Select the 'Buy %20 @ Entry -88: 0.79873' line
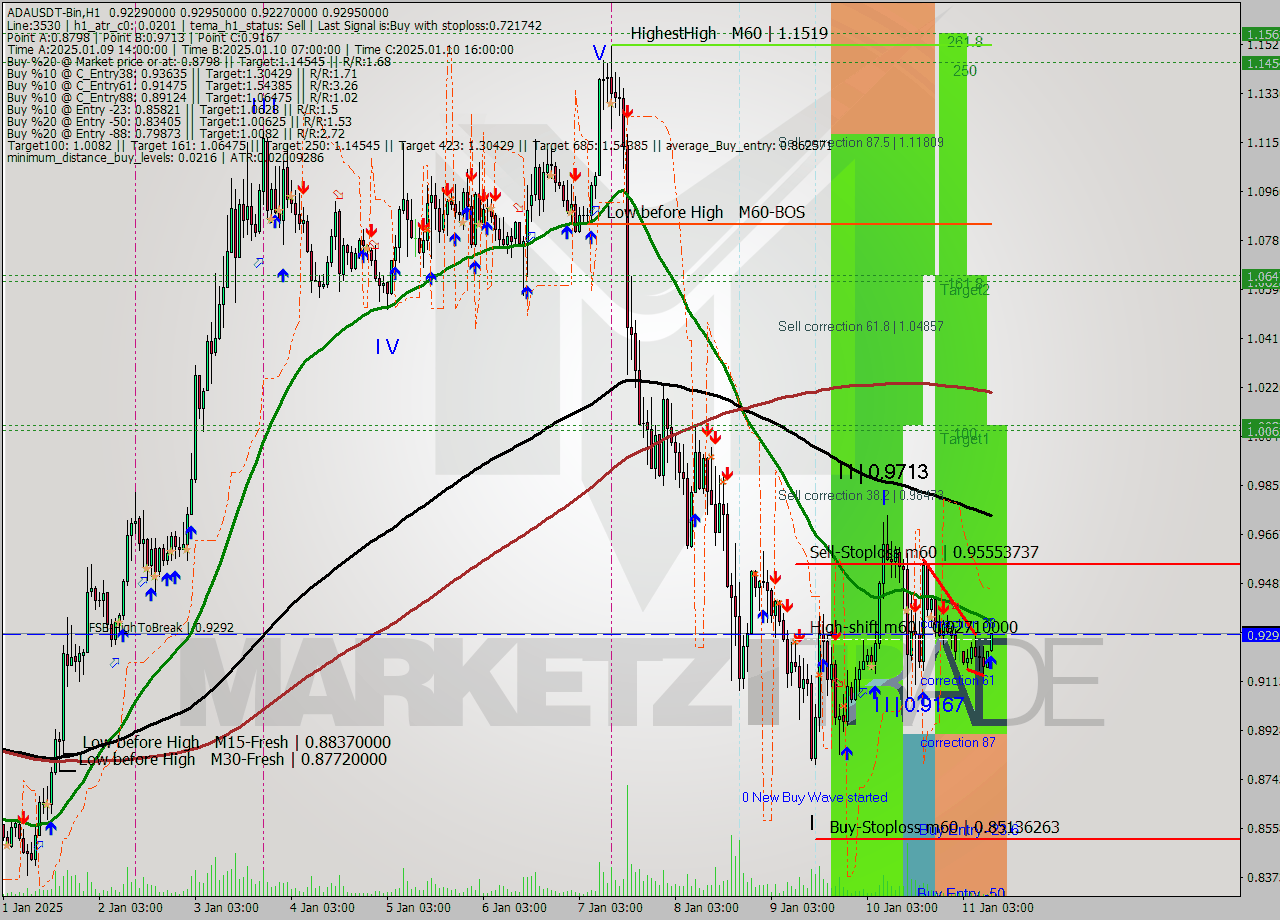The height and width of the screenshot is (920, 1280). (175, 133)
